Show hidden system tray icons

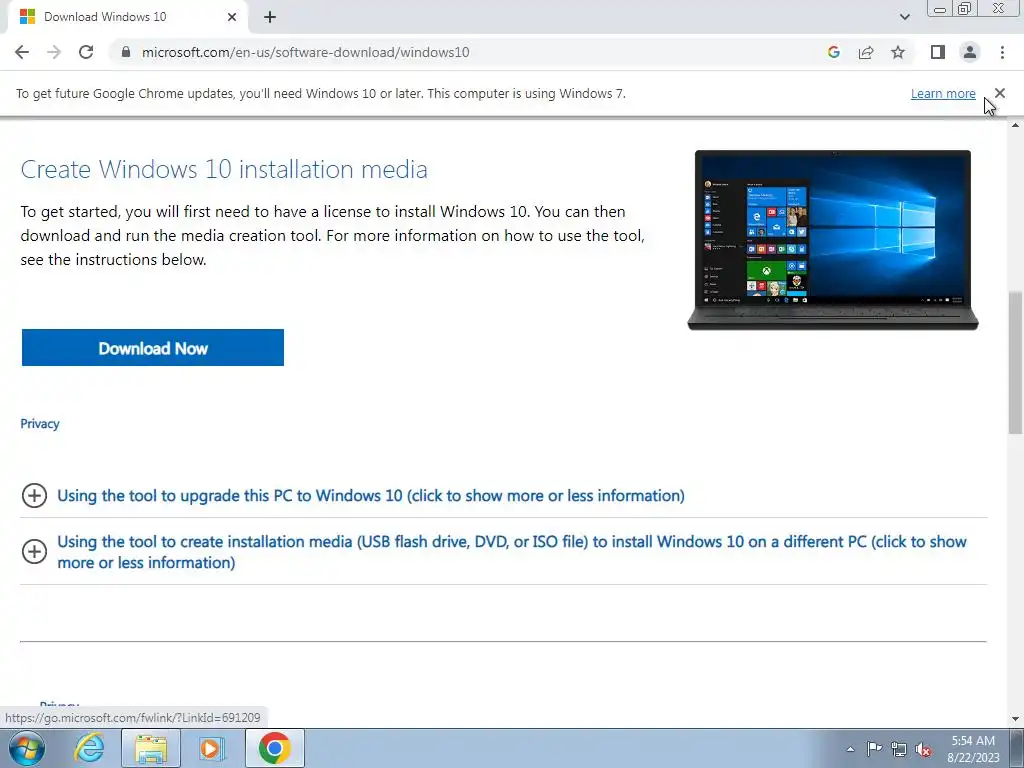(850, 749)
